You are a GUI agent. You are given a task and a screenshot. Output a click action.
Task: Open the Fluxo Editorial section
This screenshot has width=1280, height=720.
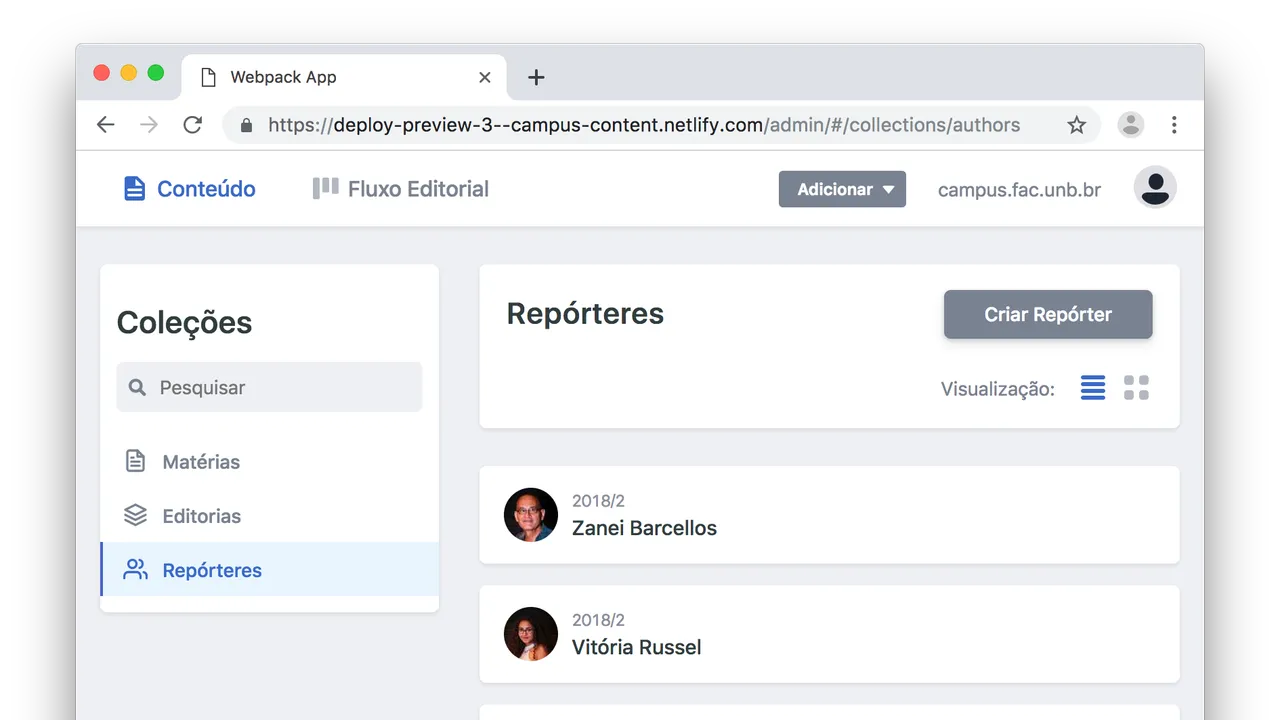coord(400,189)
